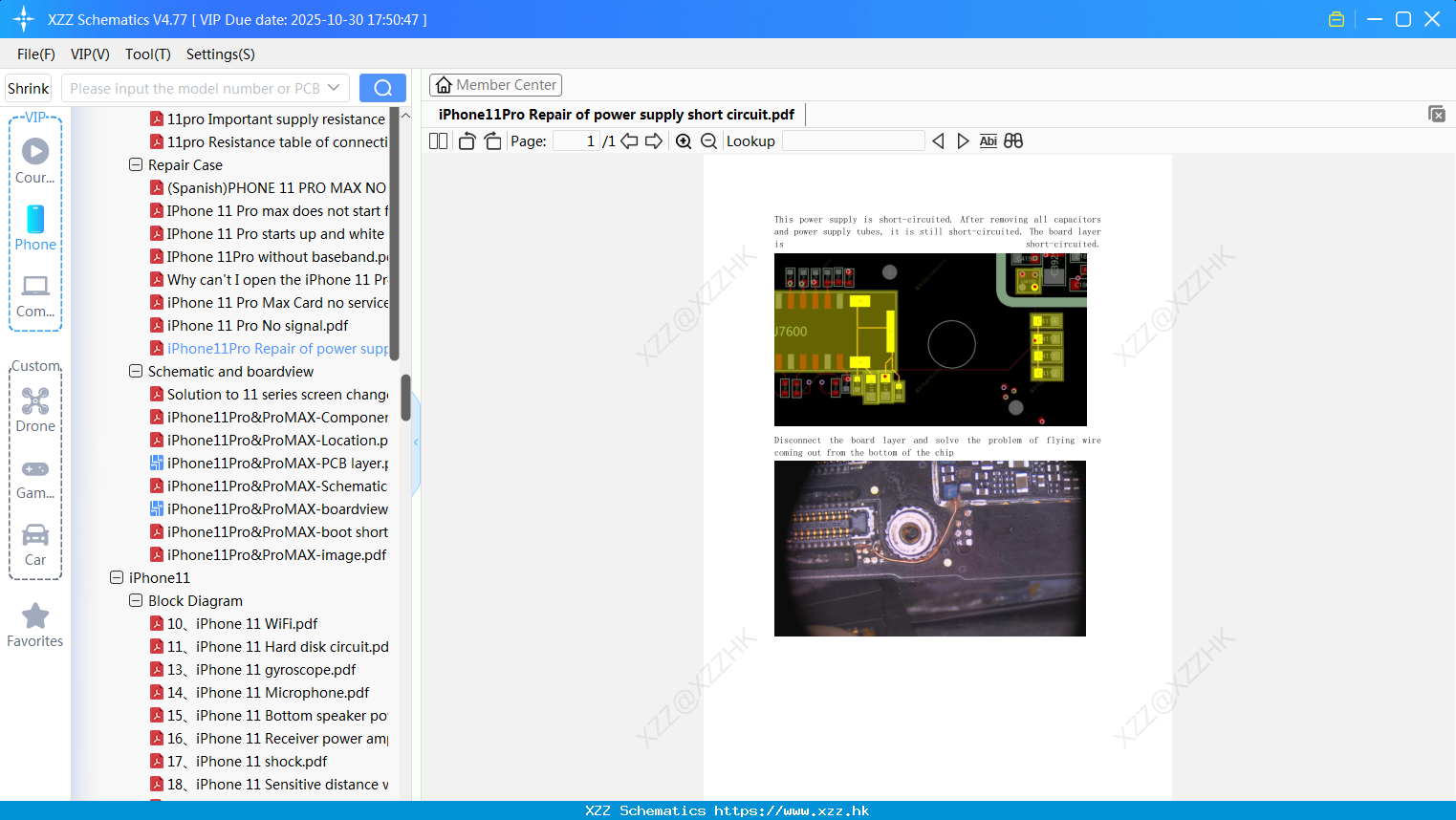Open the Settings(S) menu
The image size is (1456, 820).
(x=221, y=54)
